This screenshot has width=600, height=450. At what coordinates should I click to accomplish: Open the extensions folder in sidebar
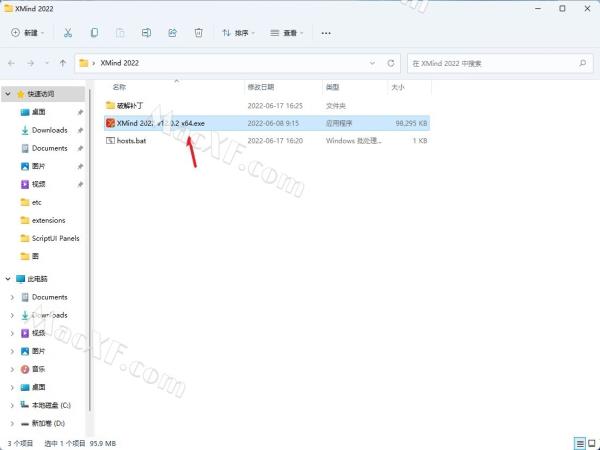point(48,220)
